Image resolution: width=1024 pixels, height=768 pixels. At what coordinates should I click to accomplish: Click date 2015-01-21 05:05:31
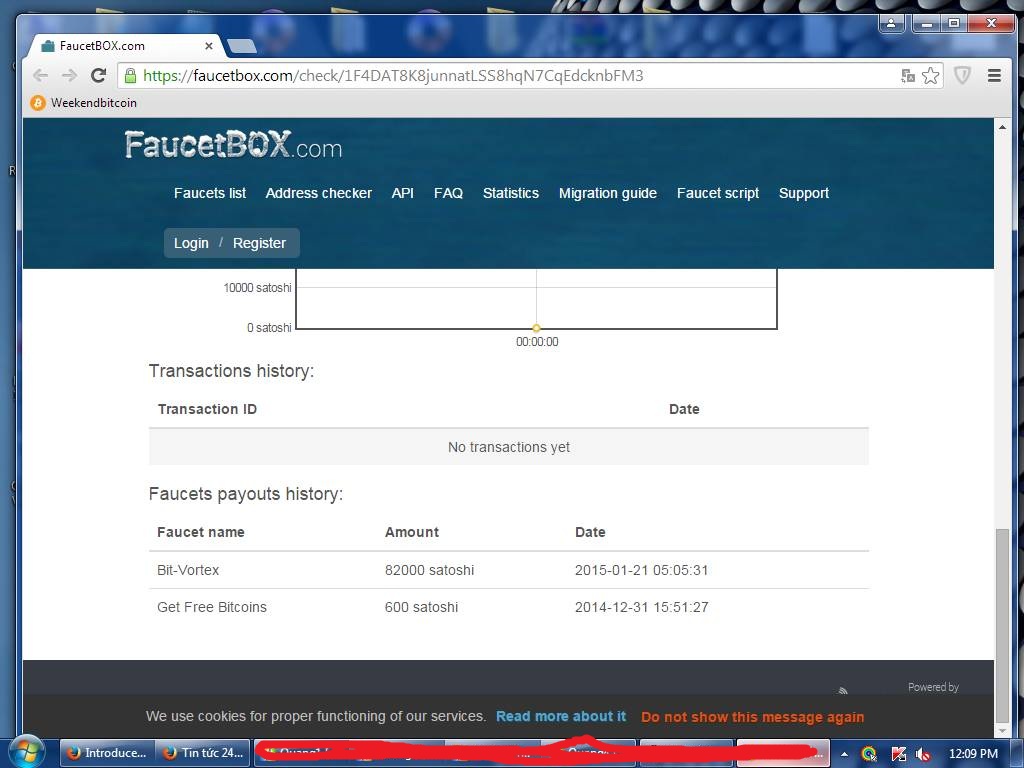(641, 570)
